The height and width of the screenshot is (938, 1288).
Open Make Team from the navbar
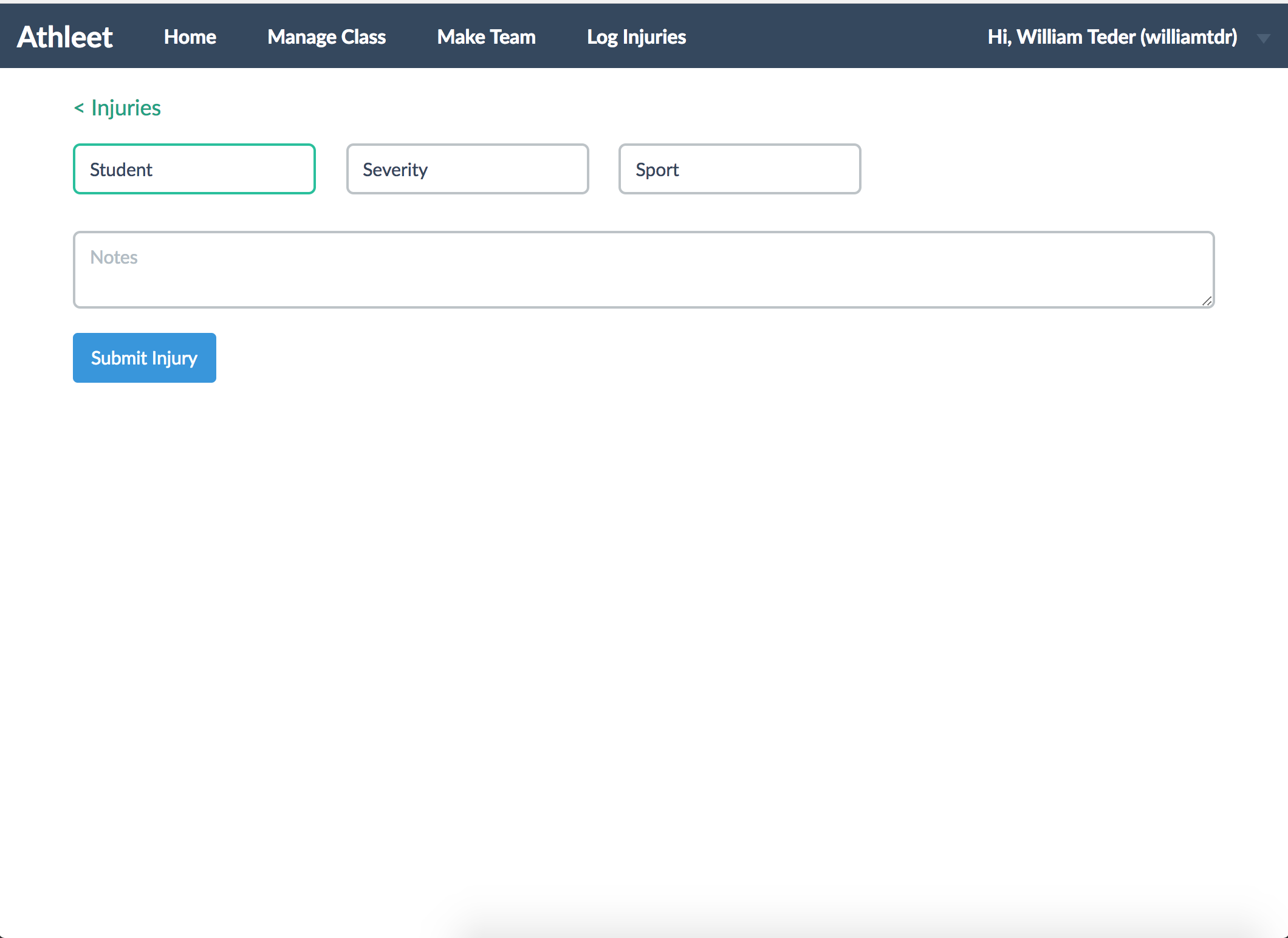coord(486,37)
